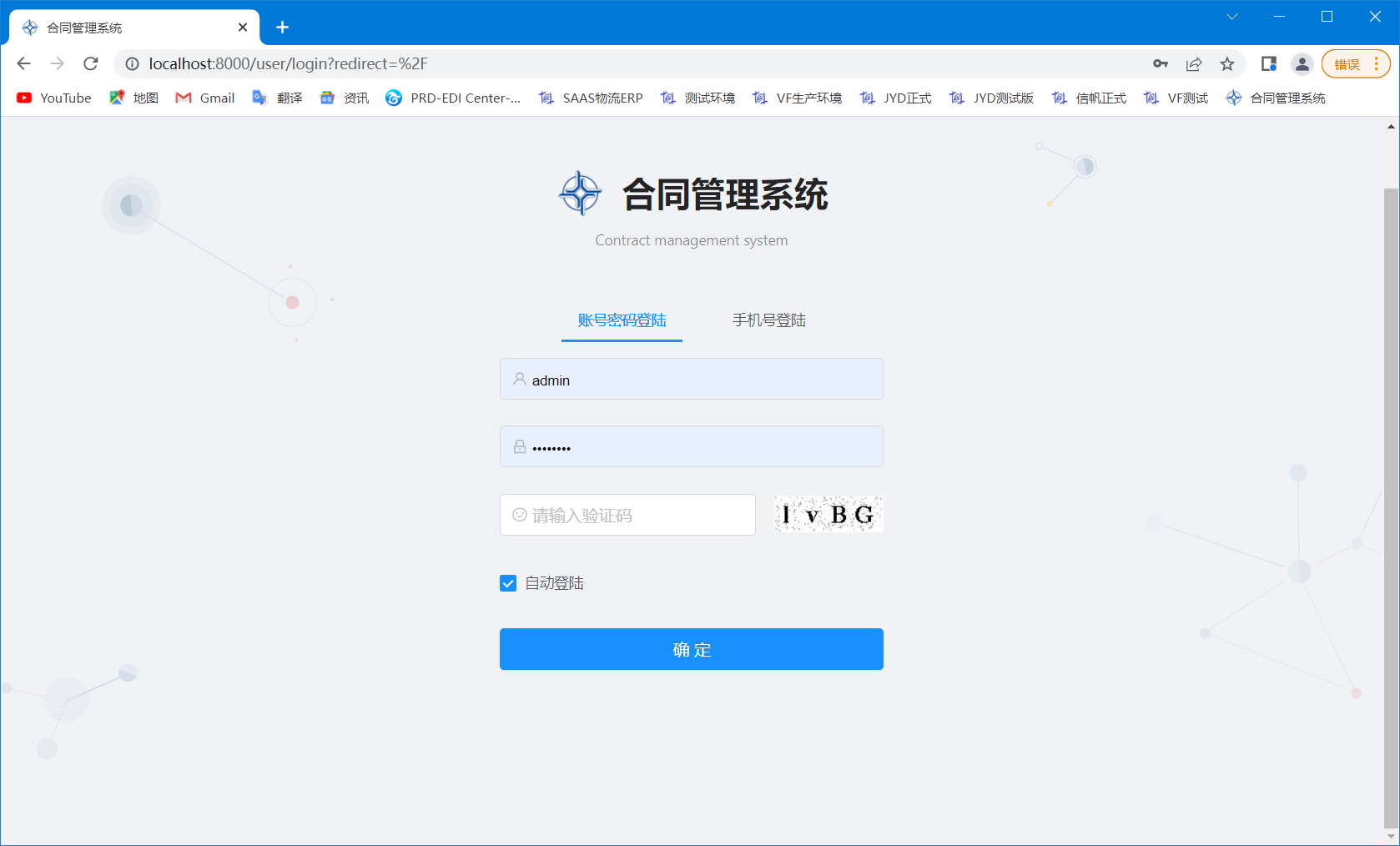Open the JYD测试版 bookmark
Viewport: 1400px width, 846px height.
pos(991,98)
